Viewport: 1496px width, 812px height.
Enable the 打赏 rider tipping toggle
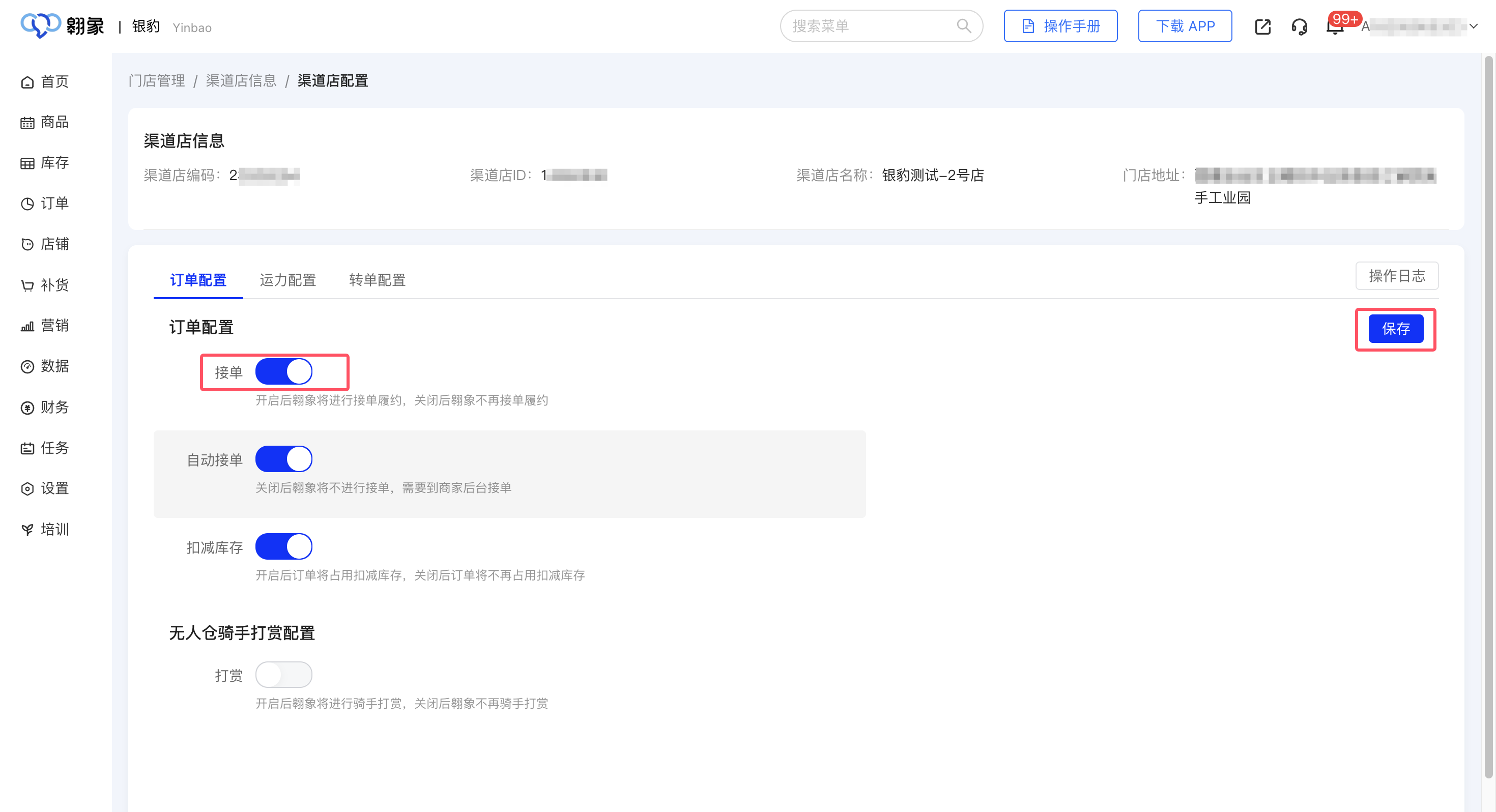(x=284, y=674)
